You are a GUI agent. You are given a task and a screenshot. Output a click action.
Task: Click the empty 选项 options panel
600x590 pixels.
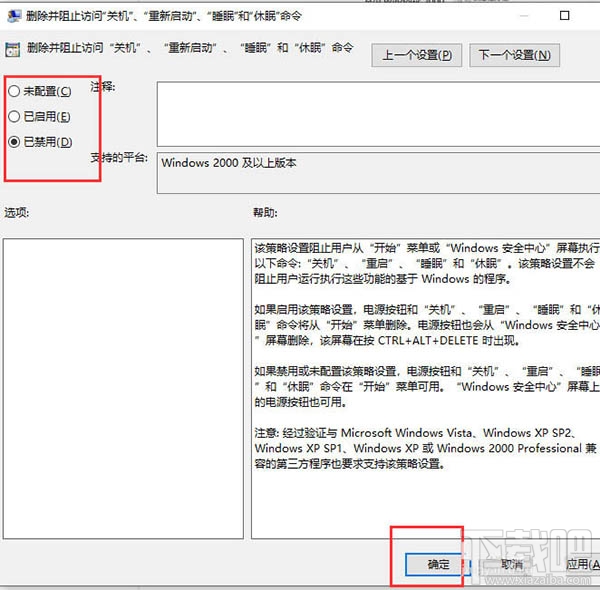123,388
